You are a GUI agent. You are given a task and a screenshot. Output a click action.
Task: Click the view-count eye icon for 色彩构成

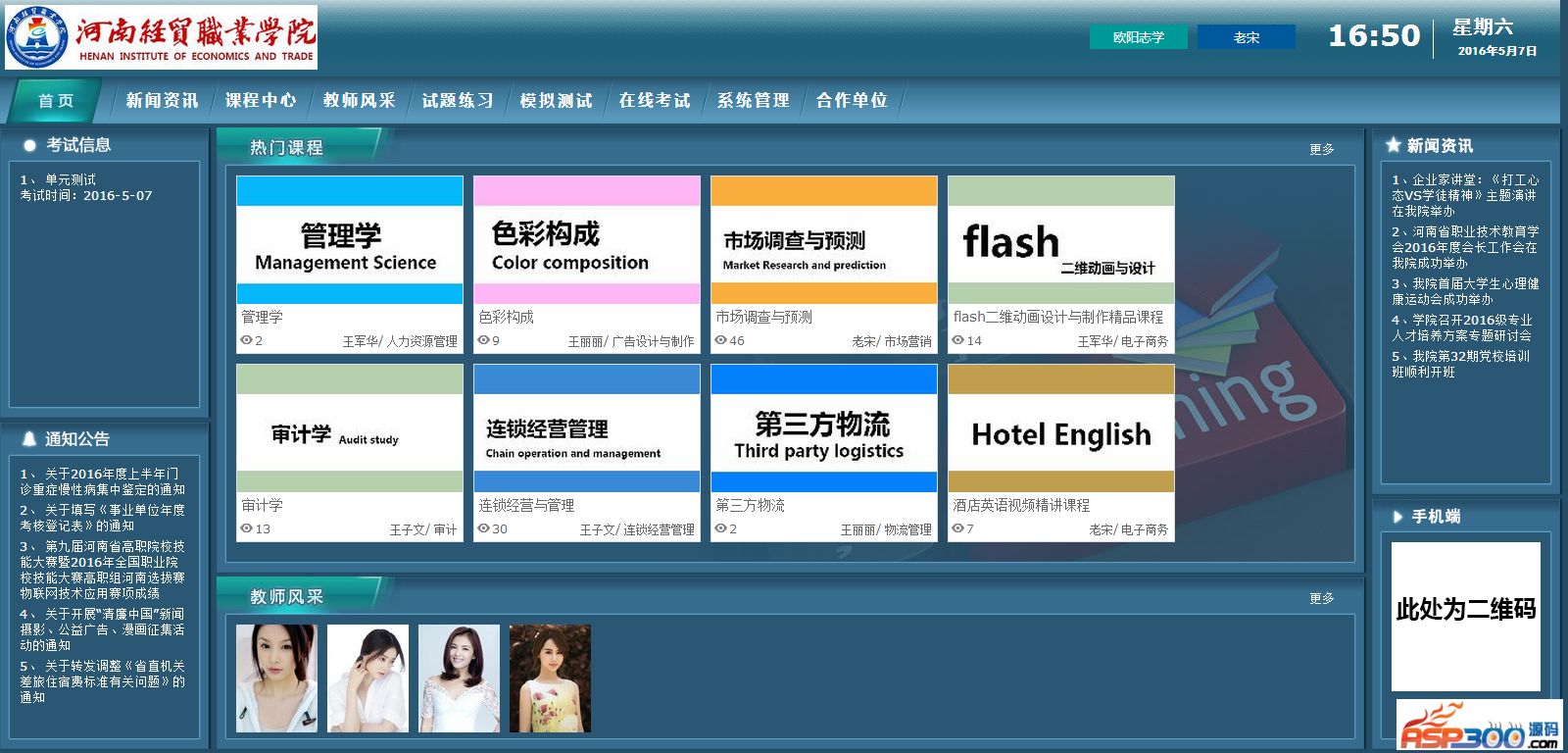[483, 340]
